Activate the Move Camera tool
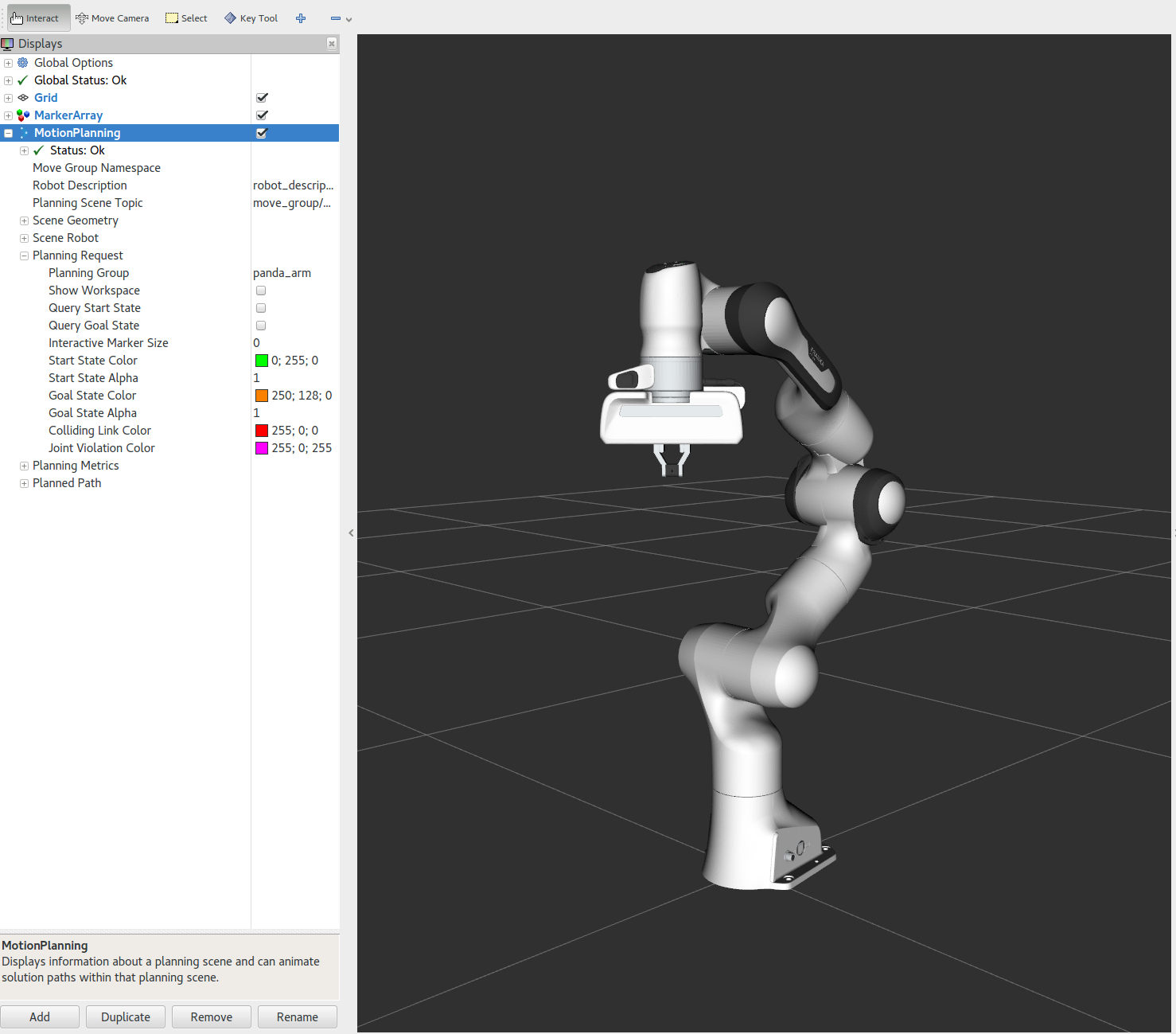 pos(112,18)
